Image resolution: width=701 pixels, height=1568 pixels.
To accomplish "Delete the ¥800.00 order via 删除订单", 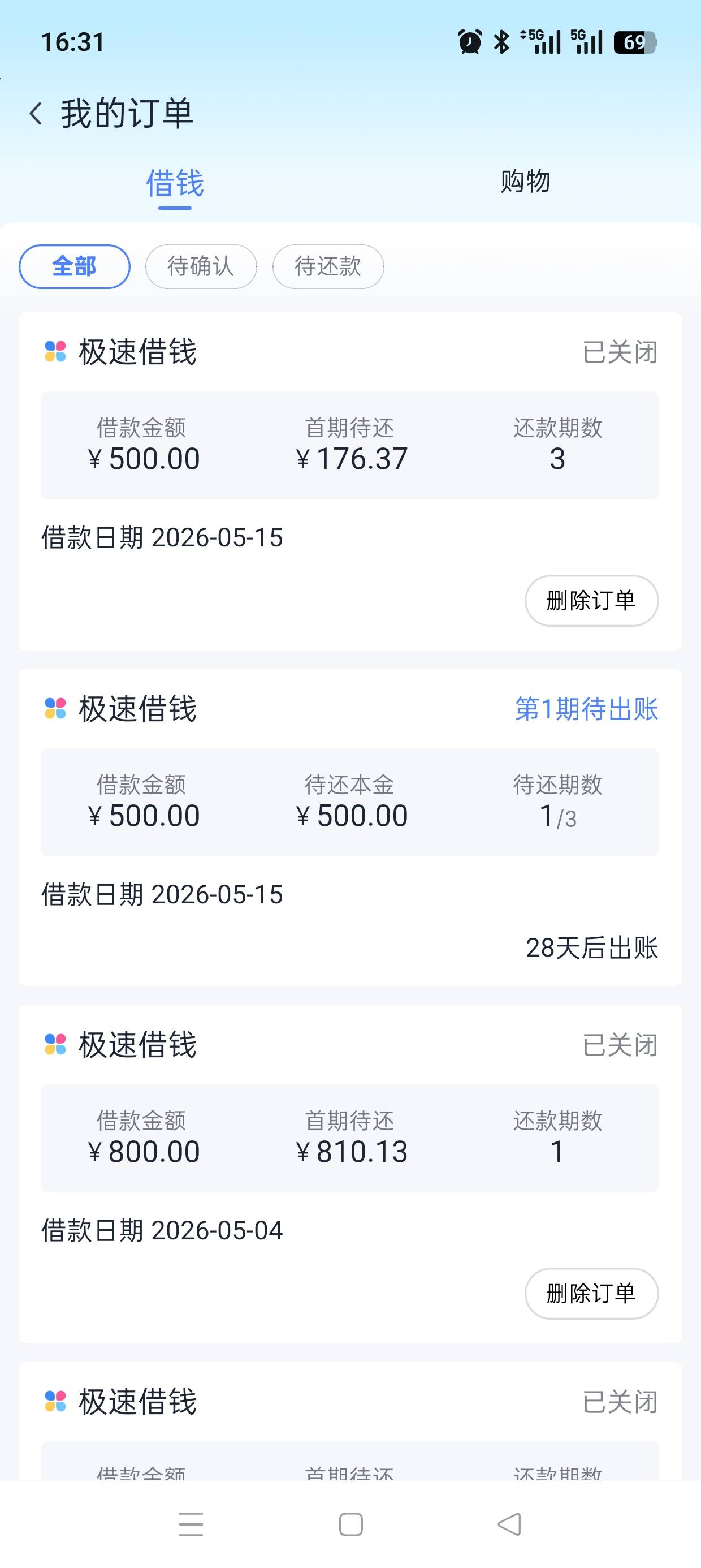I will coord(591,1294).
